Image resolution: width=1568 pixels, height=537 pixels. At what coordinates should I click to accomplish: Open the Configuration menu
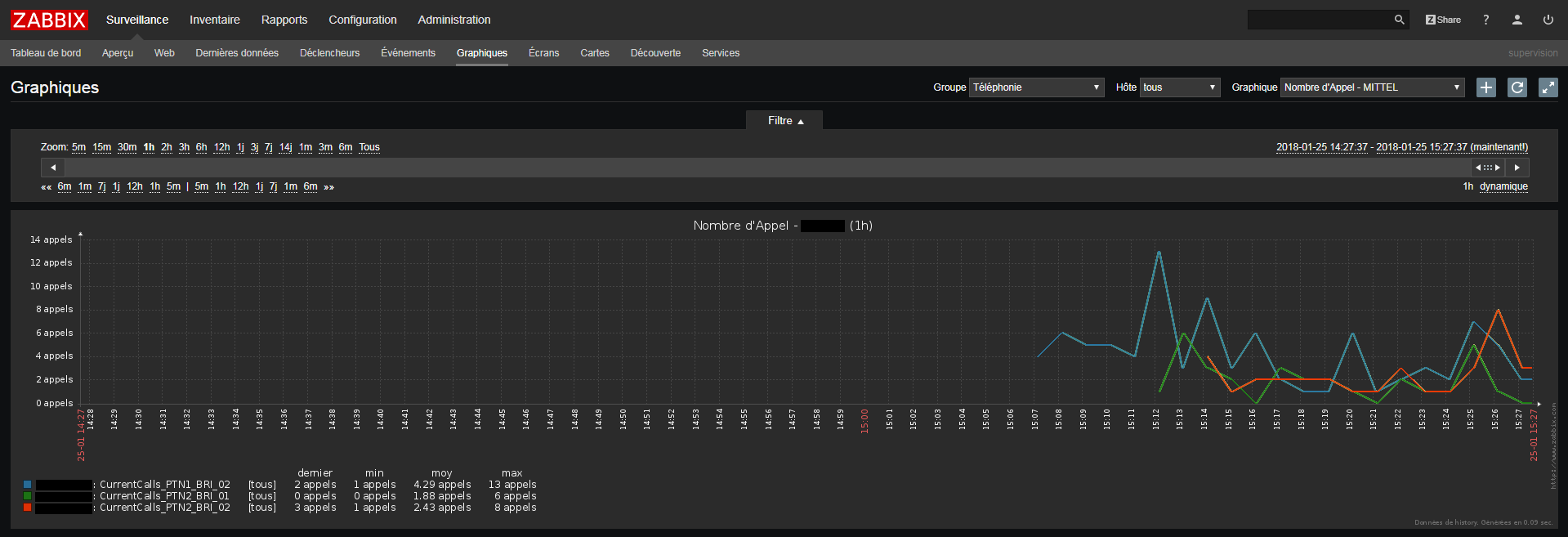(x=363, y=20)
